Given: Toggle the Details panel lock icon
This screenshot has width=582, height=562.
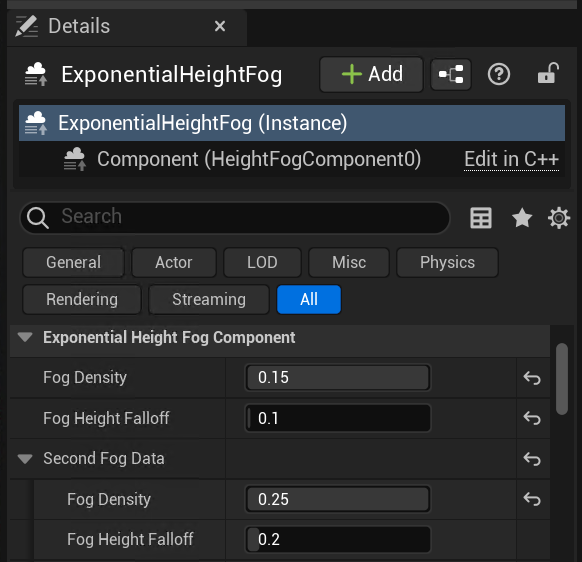Looking at the screenshot, I should click(x=548, y=73).
